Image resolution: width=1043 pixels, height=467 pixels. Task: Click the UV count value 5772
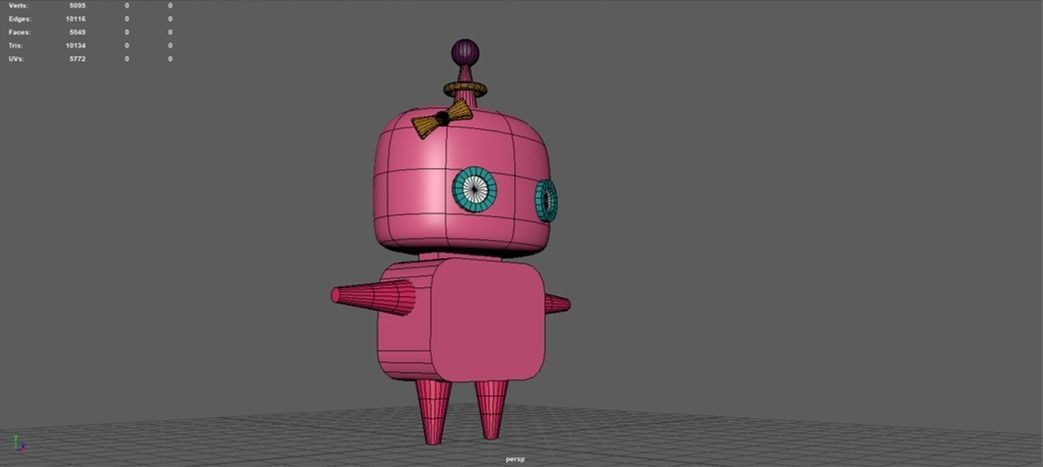point(77,59)
